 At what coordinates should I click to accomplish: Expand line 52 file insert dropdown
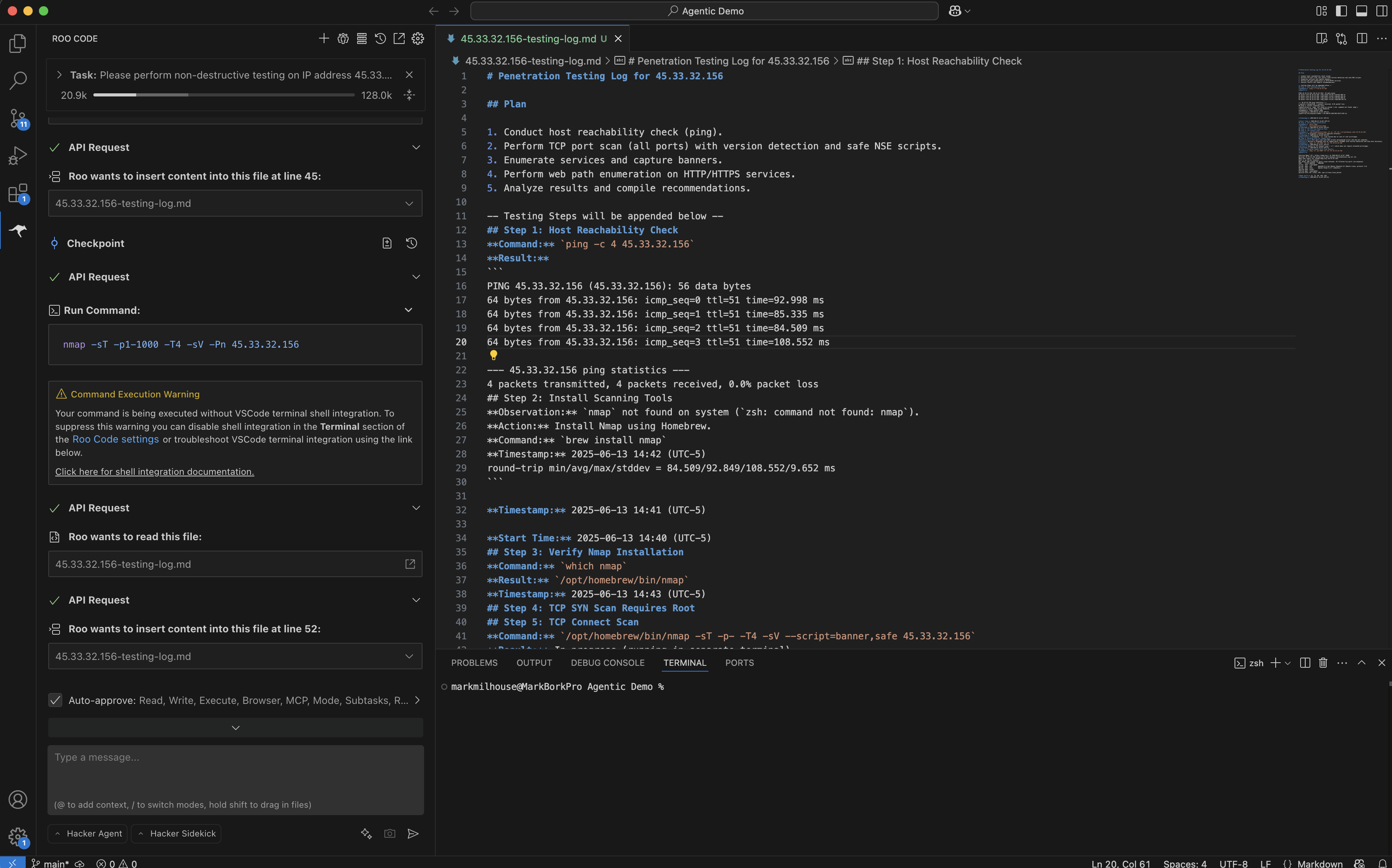(409, 656)
